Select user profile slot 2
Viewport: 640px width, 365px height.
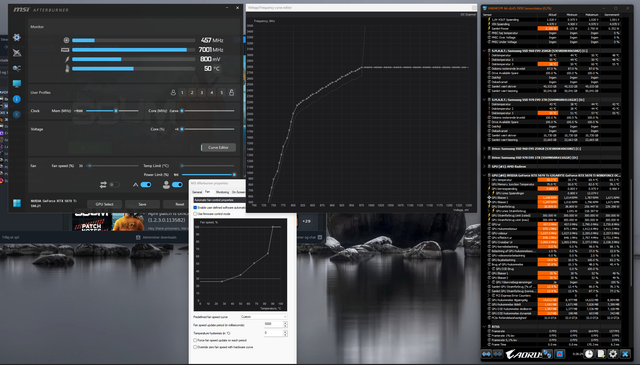click(x=192, y=93)
